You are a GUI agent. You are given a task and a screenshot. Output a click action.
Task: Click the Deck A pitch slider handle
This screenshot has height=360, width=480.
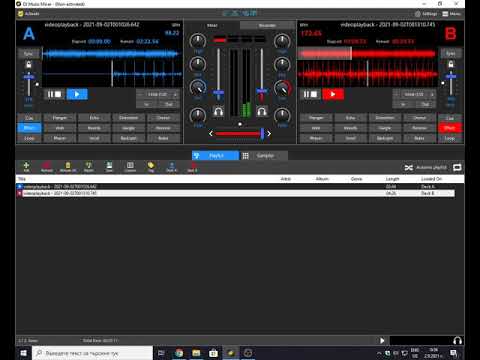[x=29, y=77]
